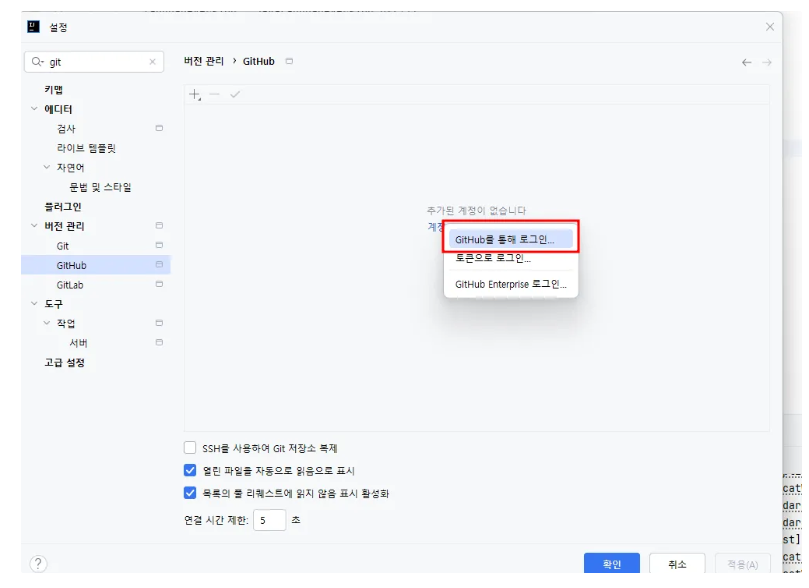The image size is (809, 588).
Task: Click 추가된 계정이 없습니다 message text
Action: (x=476, y=210)
